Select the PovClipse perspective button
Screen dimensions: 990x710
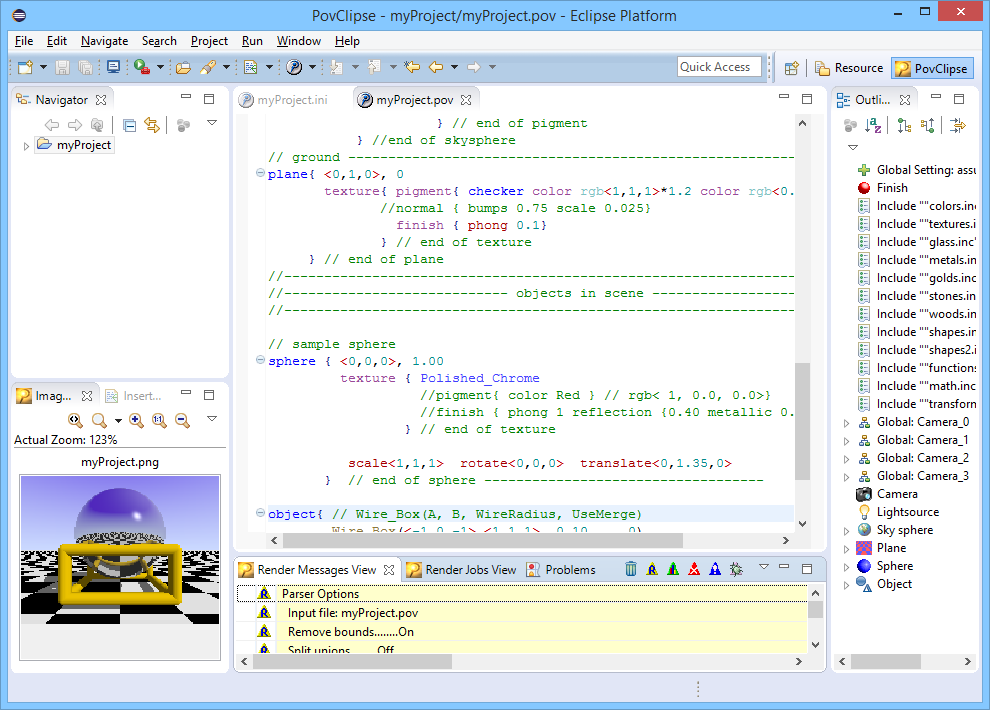pos(933,68)
